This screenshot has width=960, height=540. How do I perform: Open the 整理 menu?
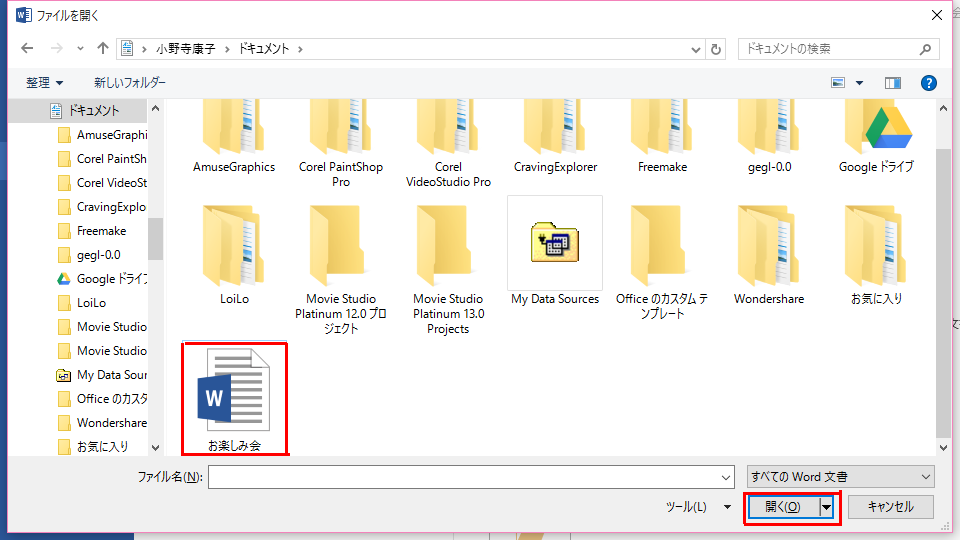[x=45, y=83]
